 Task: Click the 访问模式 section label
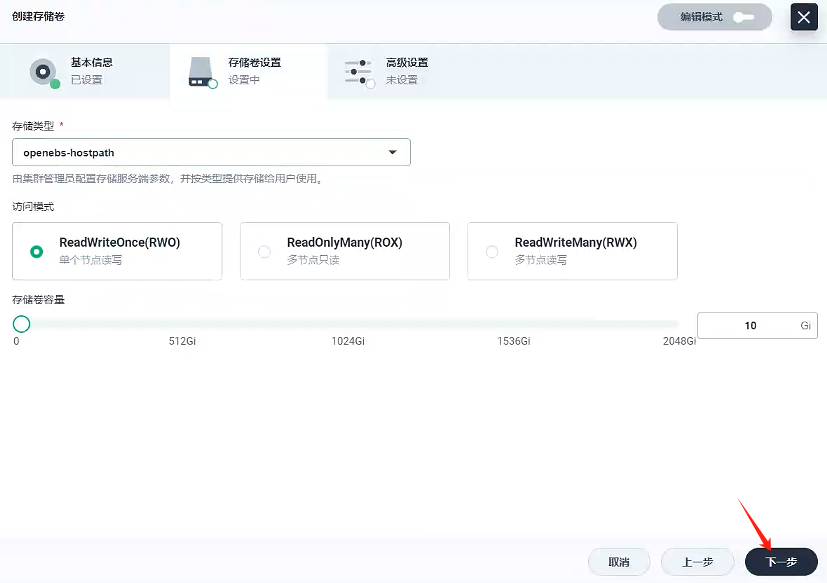click(x=33, y=207)
